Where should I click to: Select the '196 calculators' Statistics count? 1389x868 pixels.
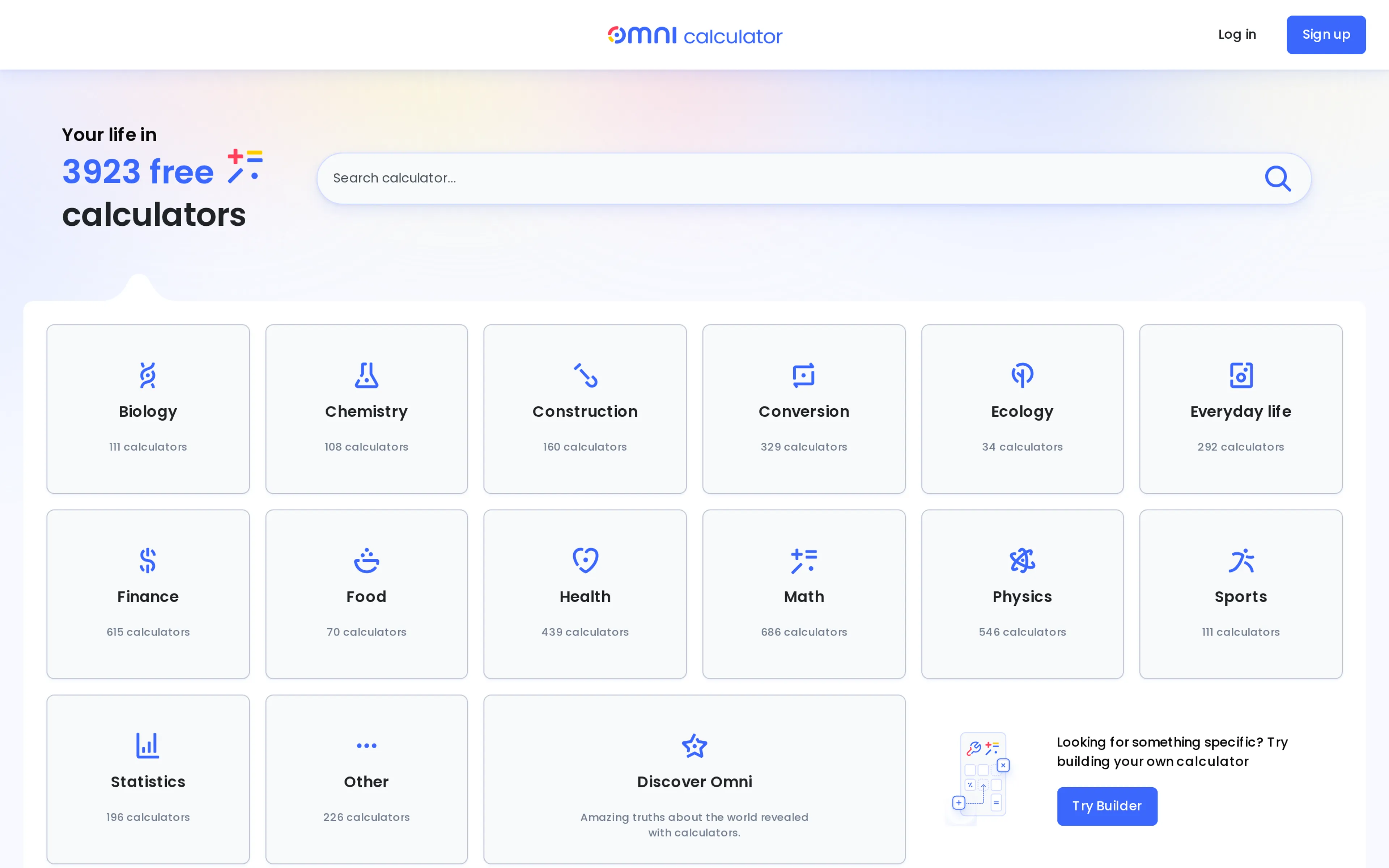148,817
